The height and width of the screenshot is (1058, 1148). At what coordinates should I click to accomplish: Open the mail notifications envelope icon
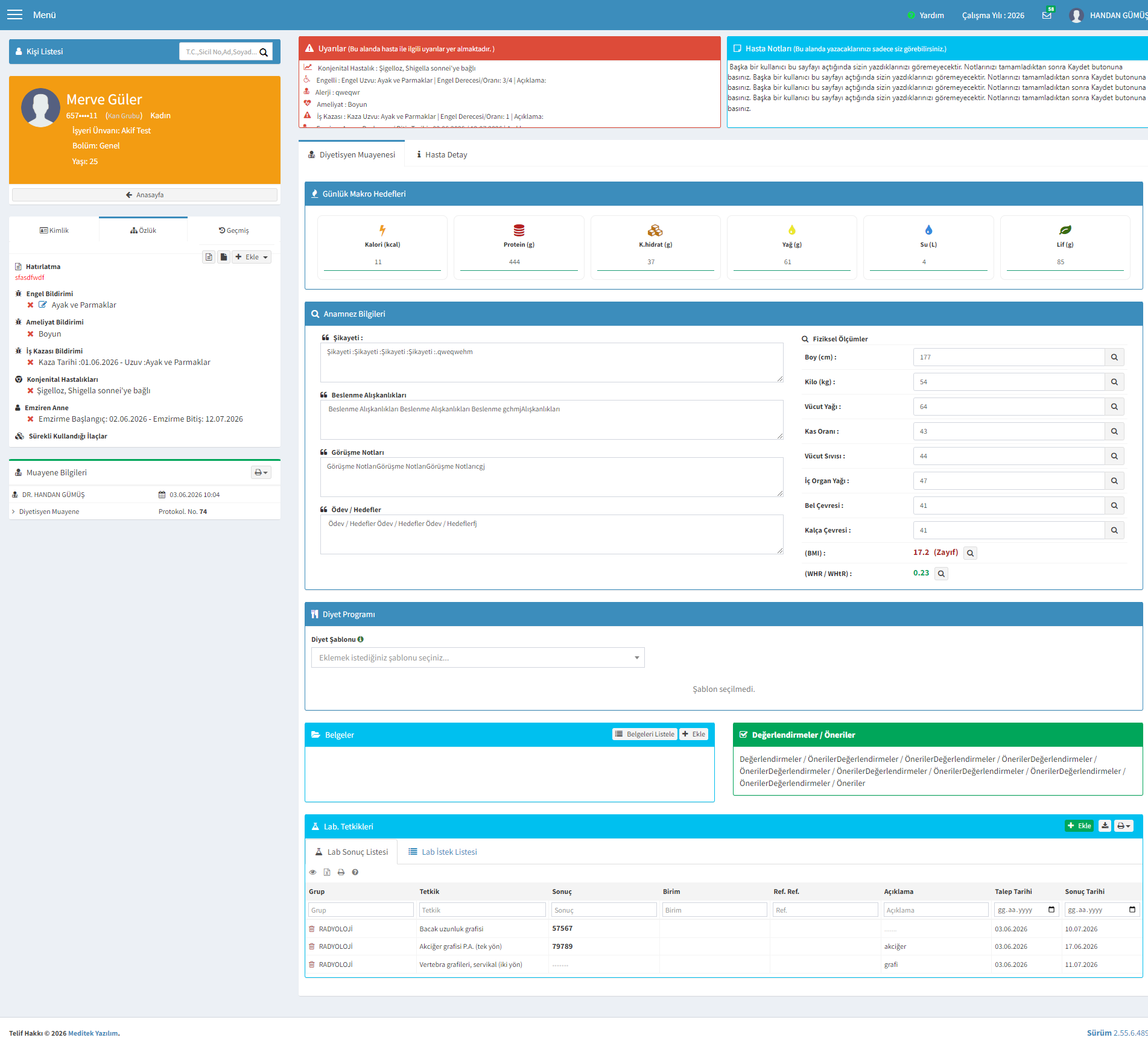click(x=1047, y=15)
